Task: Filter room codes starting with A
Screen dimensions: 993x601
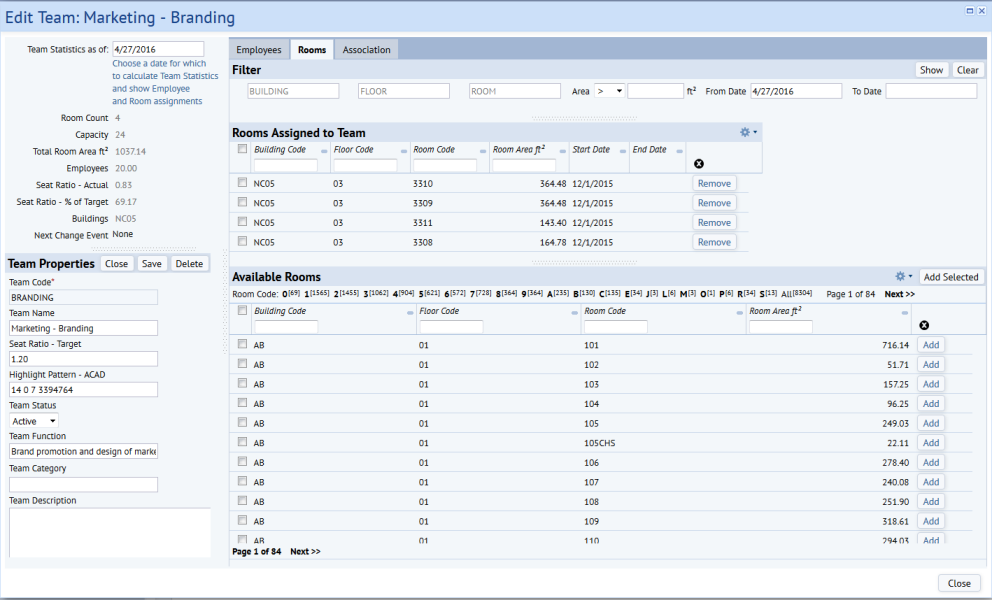Action: point(558,294)
